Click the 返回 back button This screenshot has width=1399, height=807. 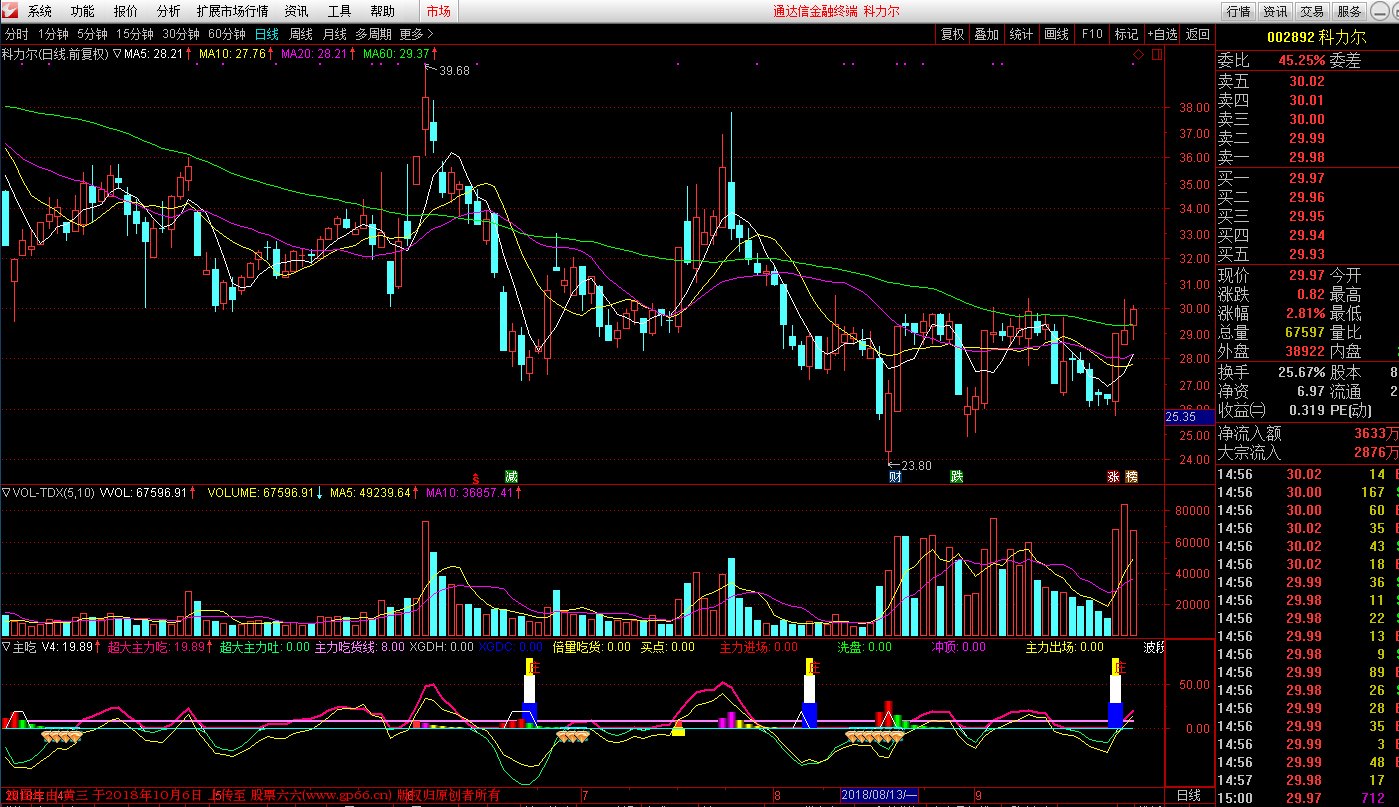point(1197,34)
